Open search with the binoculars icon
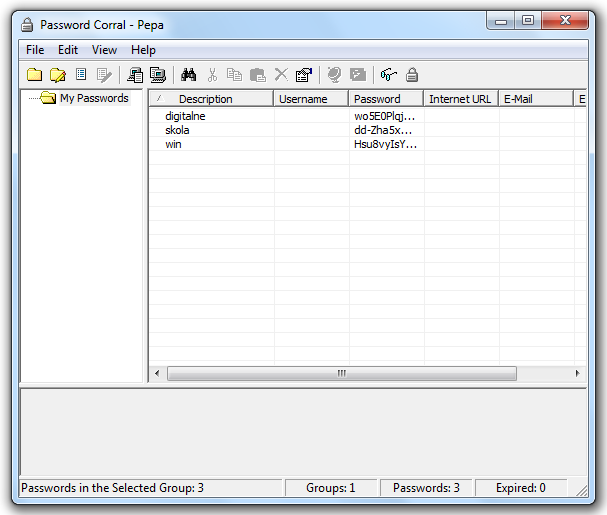This screenshot has height=515, width=607. tap(189, 74)
